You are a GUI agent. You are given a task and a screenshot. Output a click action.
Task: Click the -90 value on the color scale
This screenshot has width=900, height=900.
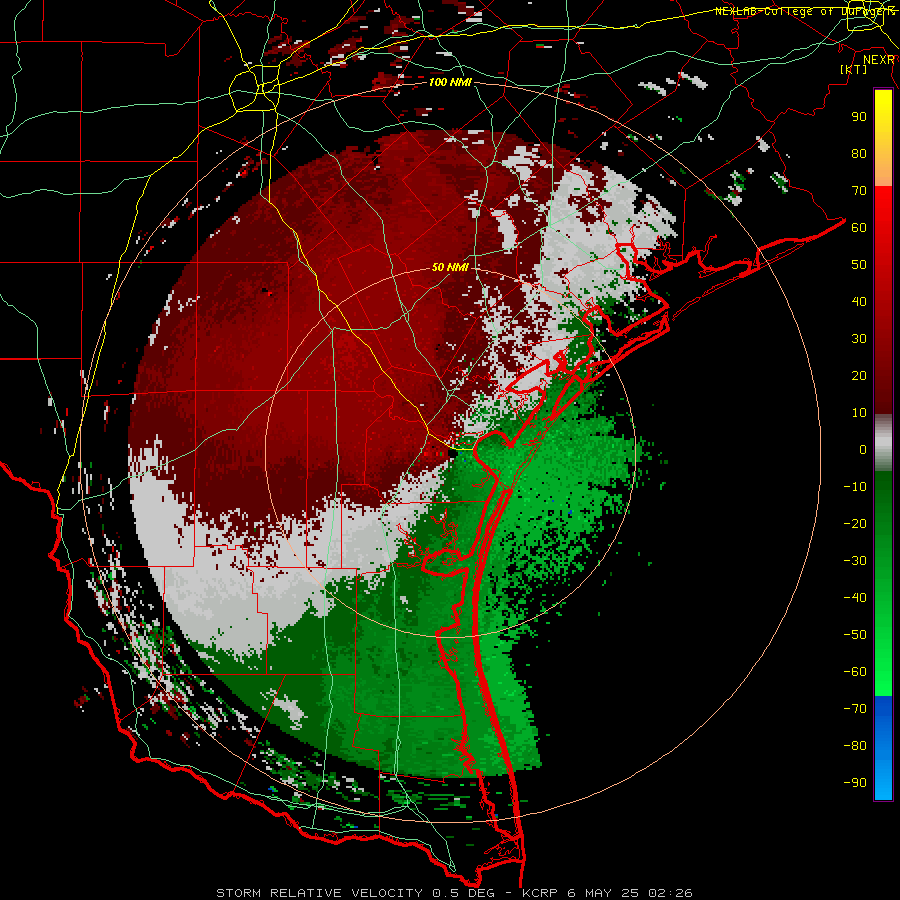click(x=855, y=783)
